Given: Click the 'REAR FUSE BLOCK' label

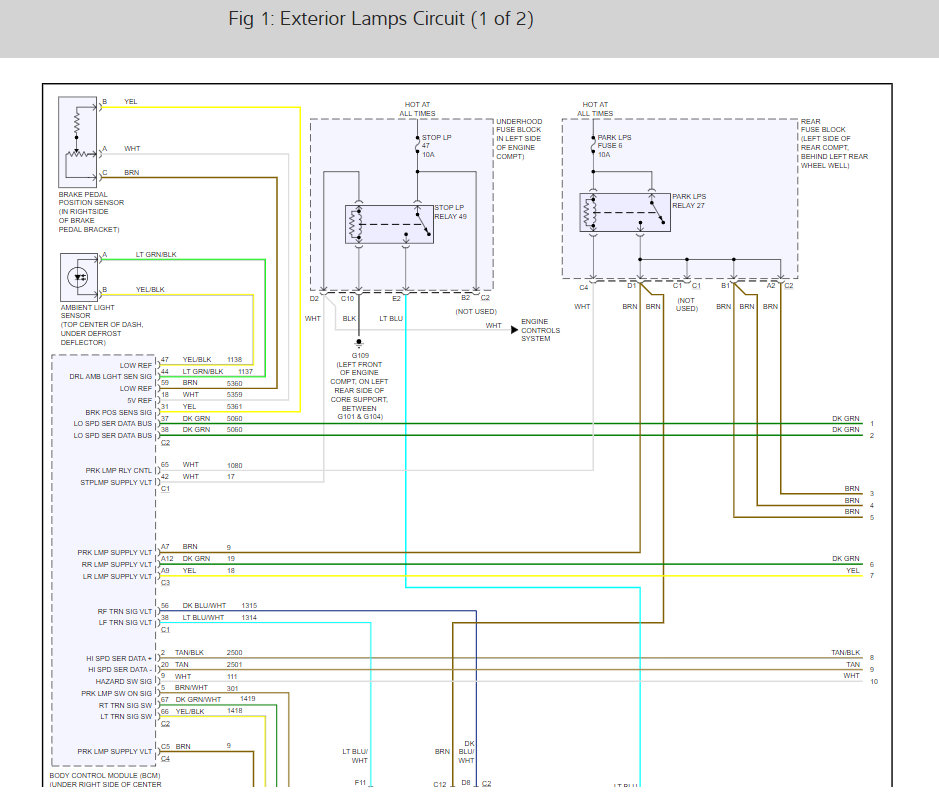Looking at the screenshot, I should [x=834, y=143].
